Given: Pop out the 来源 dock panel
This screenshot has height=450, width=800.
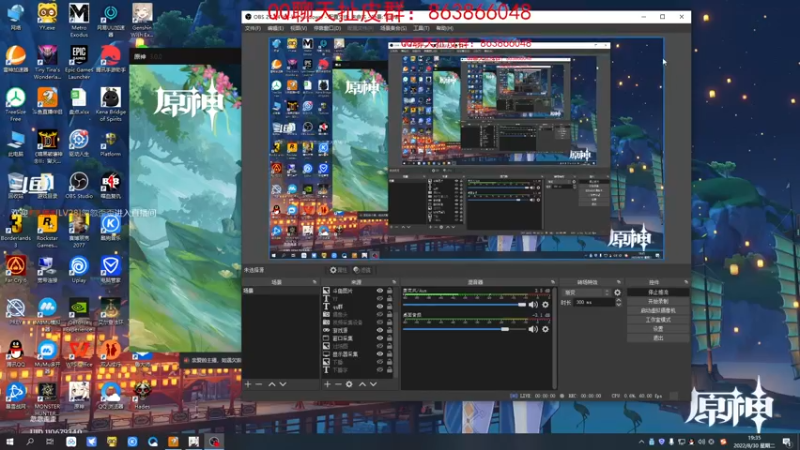Looking at the screenshot, I should point(394,282).
